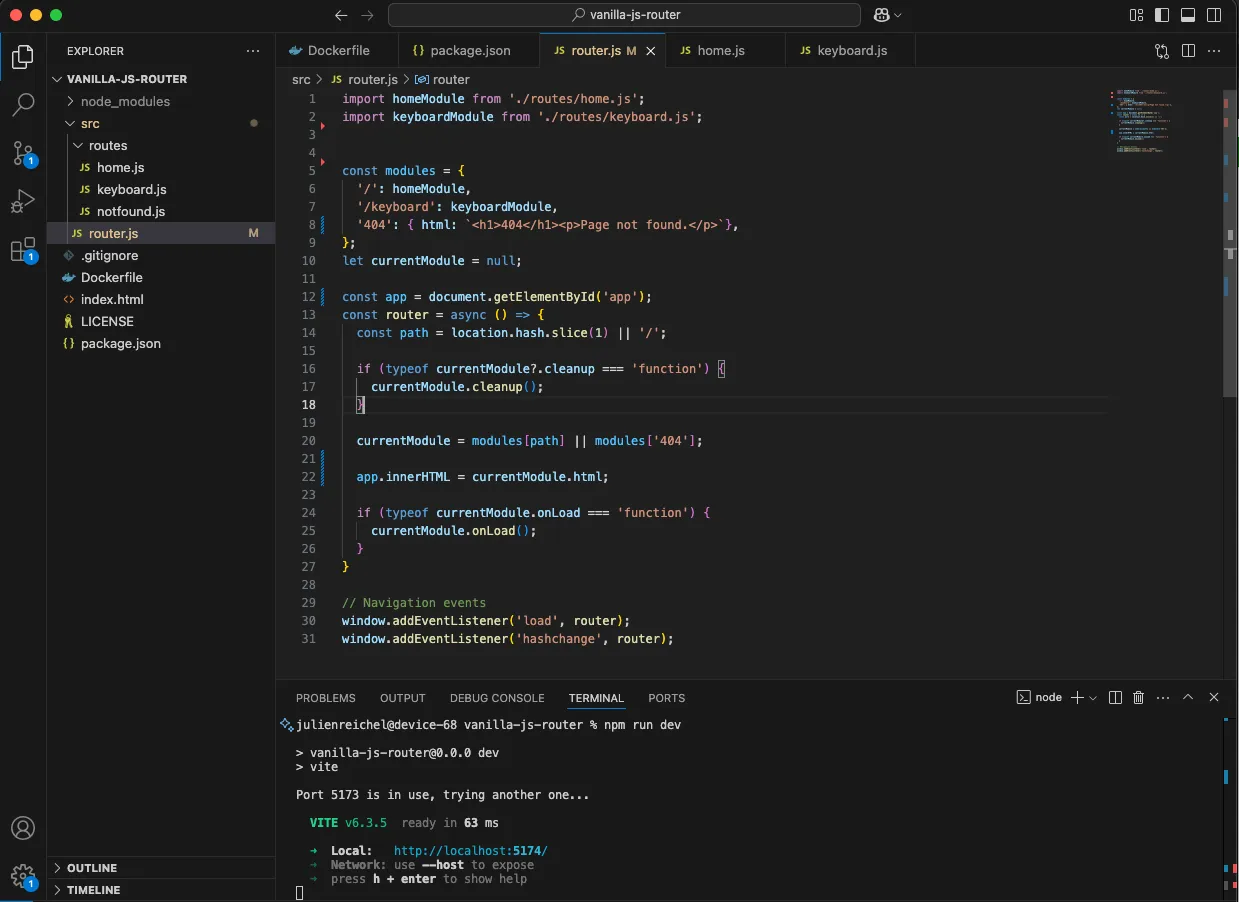This screenshot has width=1239, height=902.
Task: Open Customize Layout icon in title bar
Action: click(1136, 15)
